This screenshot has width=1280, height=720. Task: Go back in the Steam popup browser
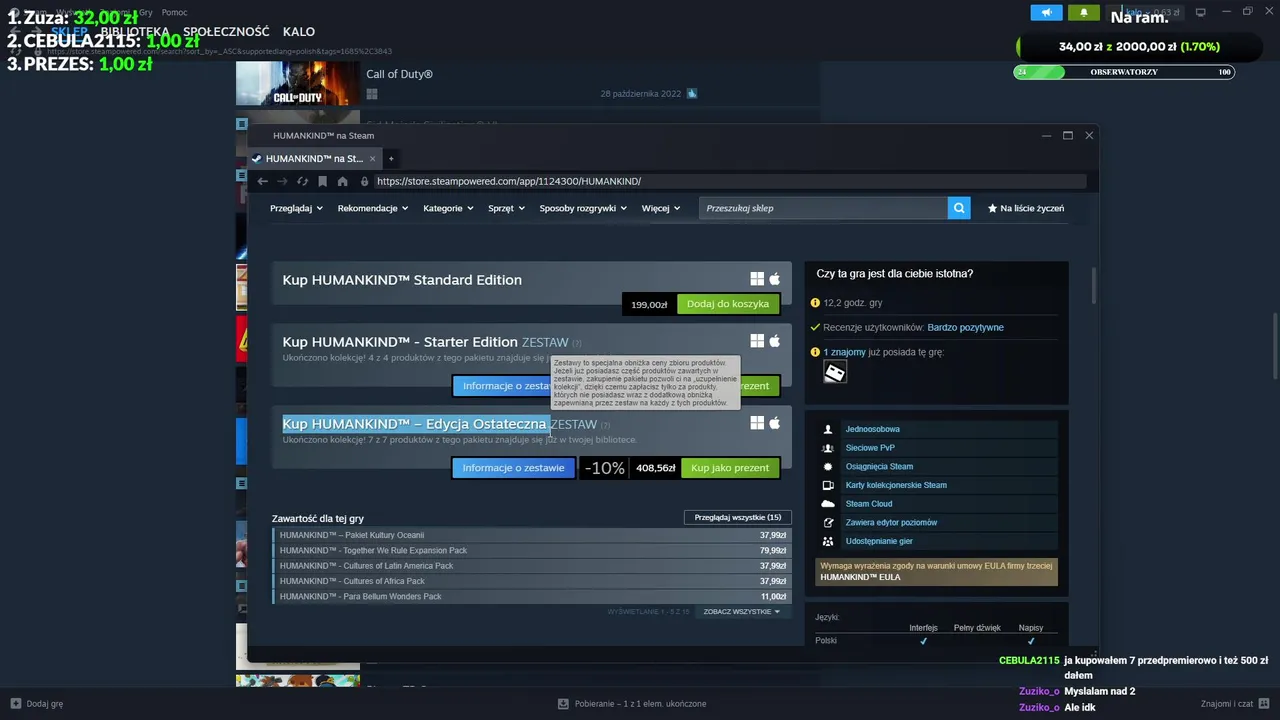(262, 181)
